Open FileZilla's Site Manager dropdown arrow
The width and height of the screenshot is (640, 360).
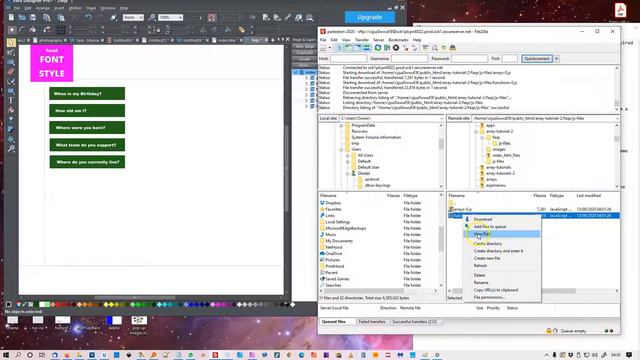(x=330, y=48)
